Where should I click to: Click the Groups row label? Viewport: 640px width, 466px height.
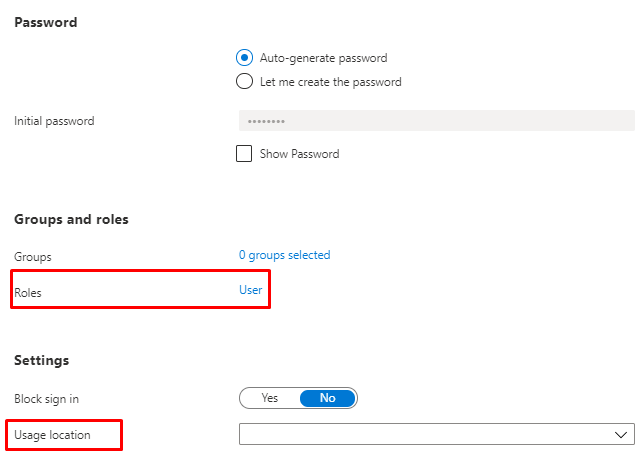point(33,257)
